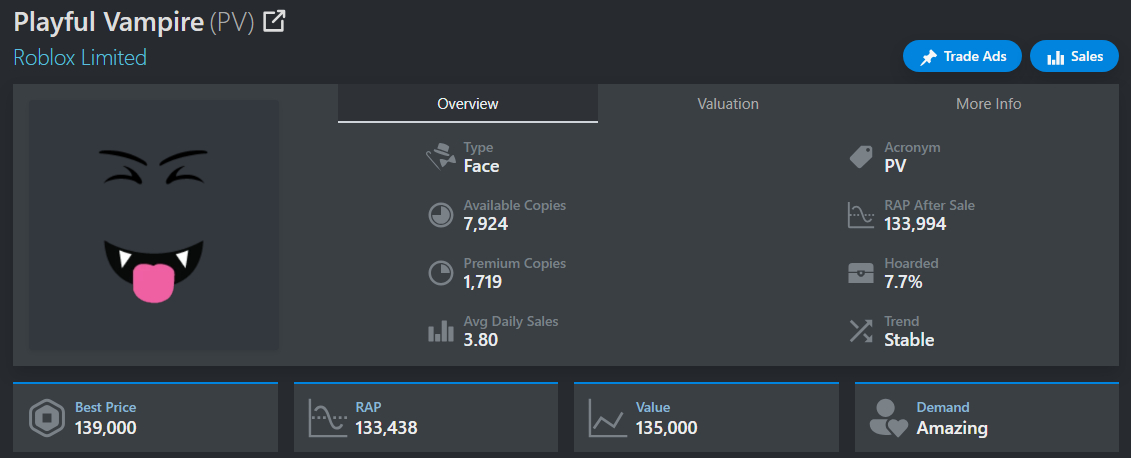1131x458 pixels.
Task: Click the Value label
Action: tap(653, 408)
